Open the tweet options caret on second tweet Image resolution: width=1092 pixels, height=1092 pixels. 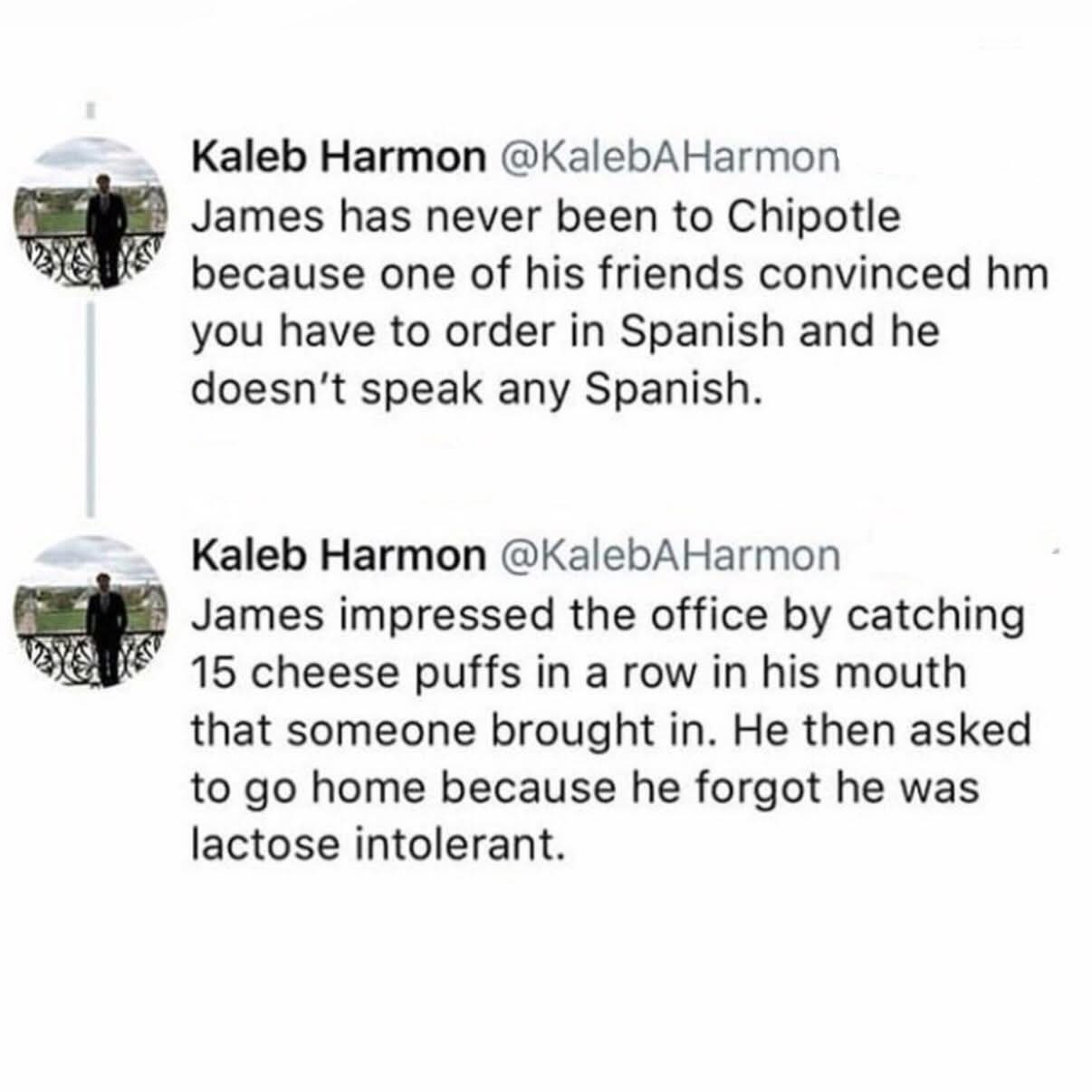click(x=1054, y=551)
